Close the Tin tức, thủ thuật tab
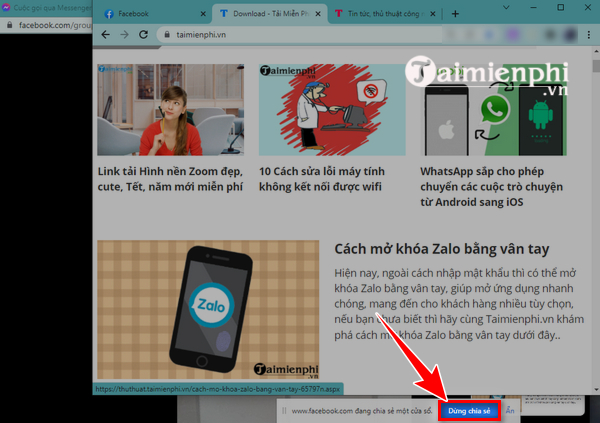This screenshot has width=600, height=423. pyautogui.click(x=433, y=14)
